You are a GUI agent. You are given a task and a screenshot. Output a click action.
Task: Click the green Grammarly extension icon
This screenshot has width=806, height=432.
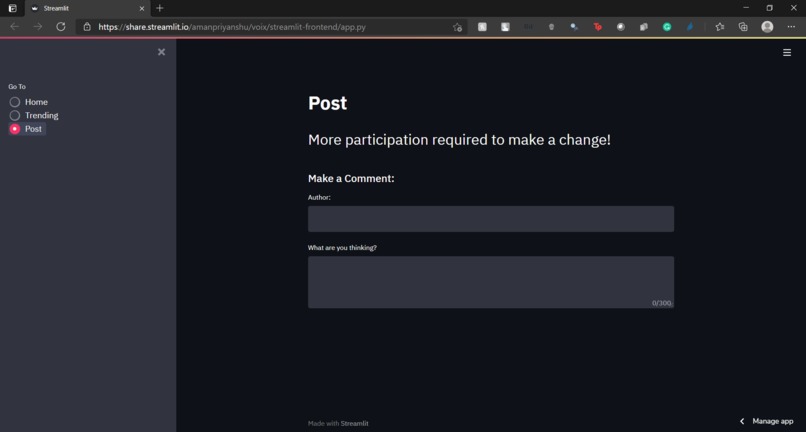(667, 27)
